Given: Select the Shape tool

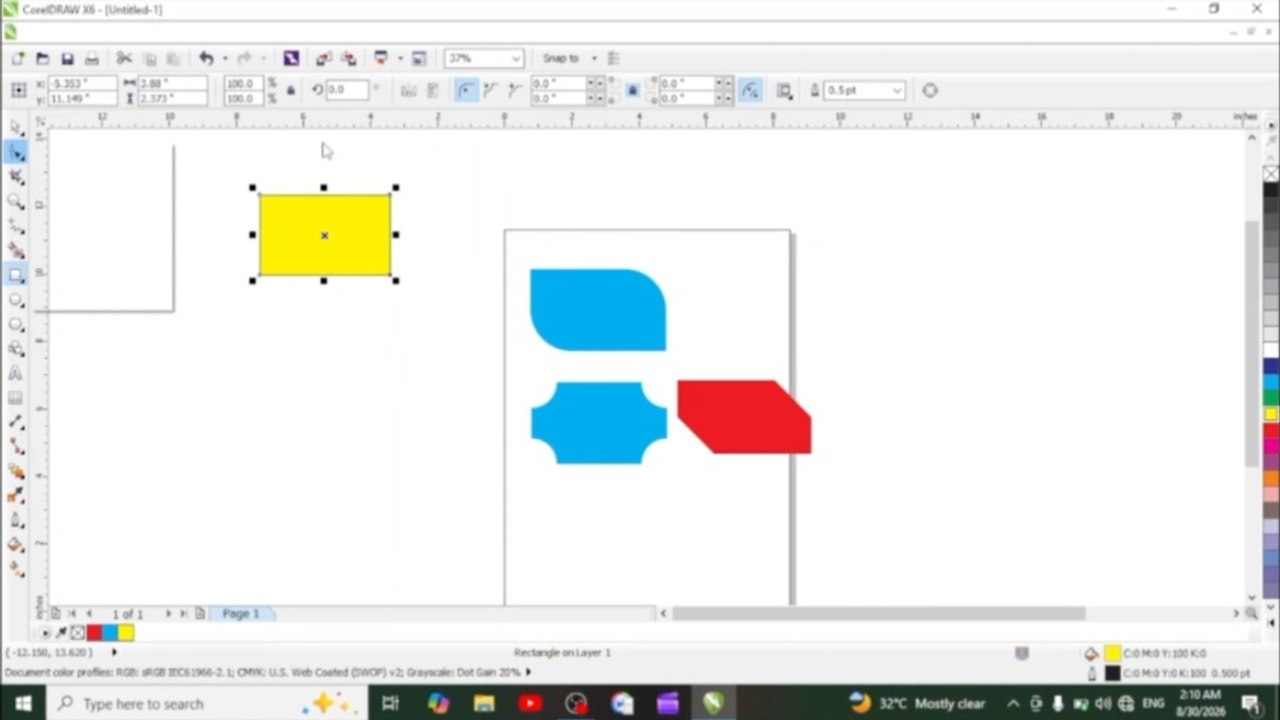Looking at the screenshot, I should (16, 152).
